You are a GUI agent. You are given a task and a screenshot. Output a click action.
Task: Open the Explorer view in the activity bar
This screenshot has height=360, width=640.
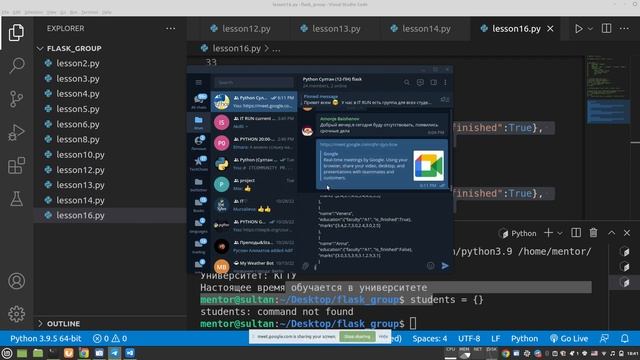[x=16, y=33]
